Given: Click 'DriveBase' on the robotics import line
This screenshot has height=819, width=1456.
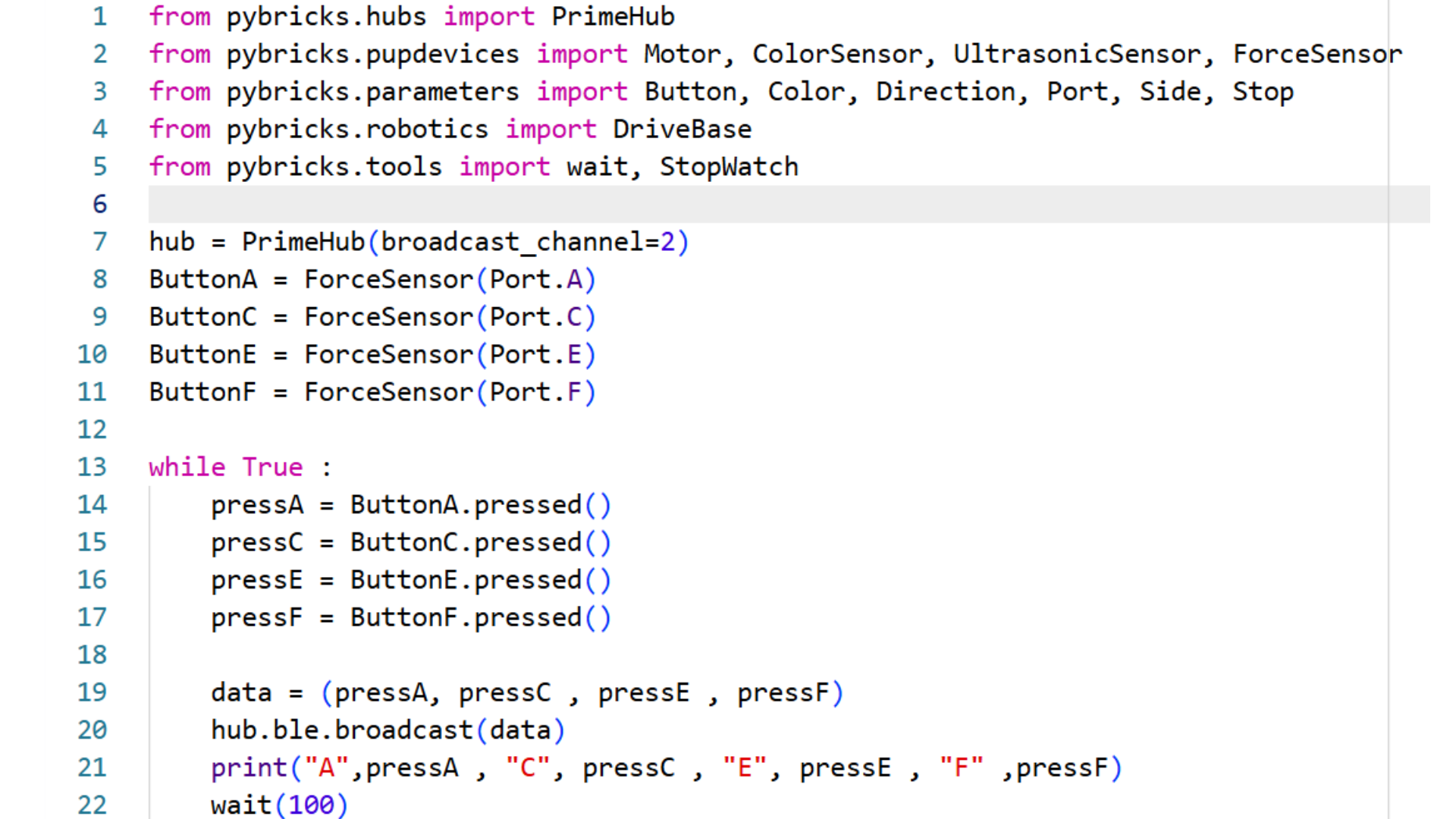Looking at the screenshot, I should point(682,129).
